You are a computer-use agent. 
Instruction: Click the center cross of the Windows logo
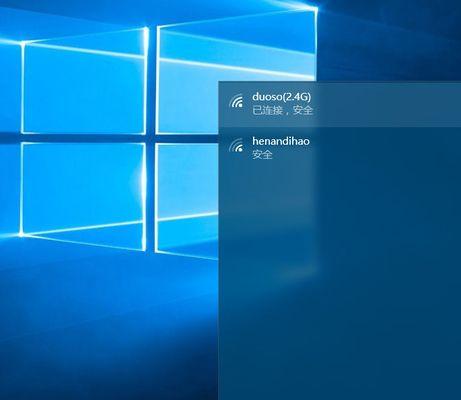point(151,138)
